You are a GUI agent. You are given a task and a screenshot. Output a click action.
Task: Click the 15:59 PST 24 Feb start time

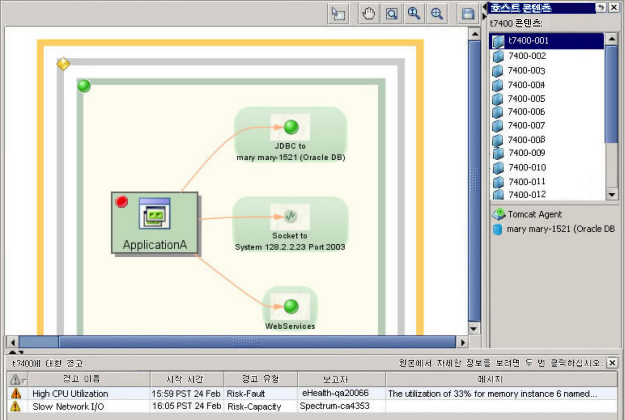point(186,394)
